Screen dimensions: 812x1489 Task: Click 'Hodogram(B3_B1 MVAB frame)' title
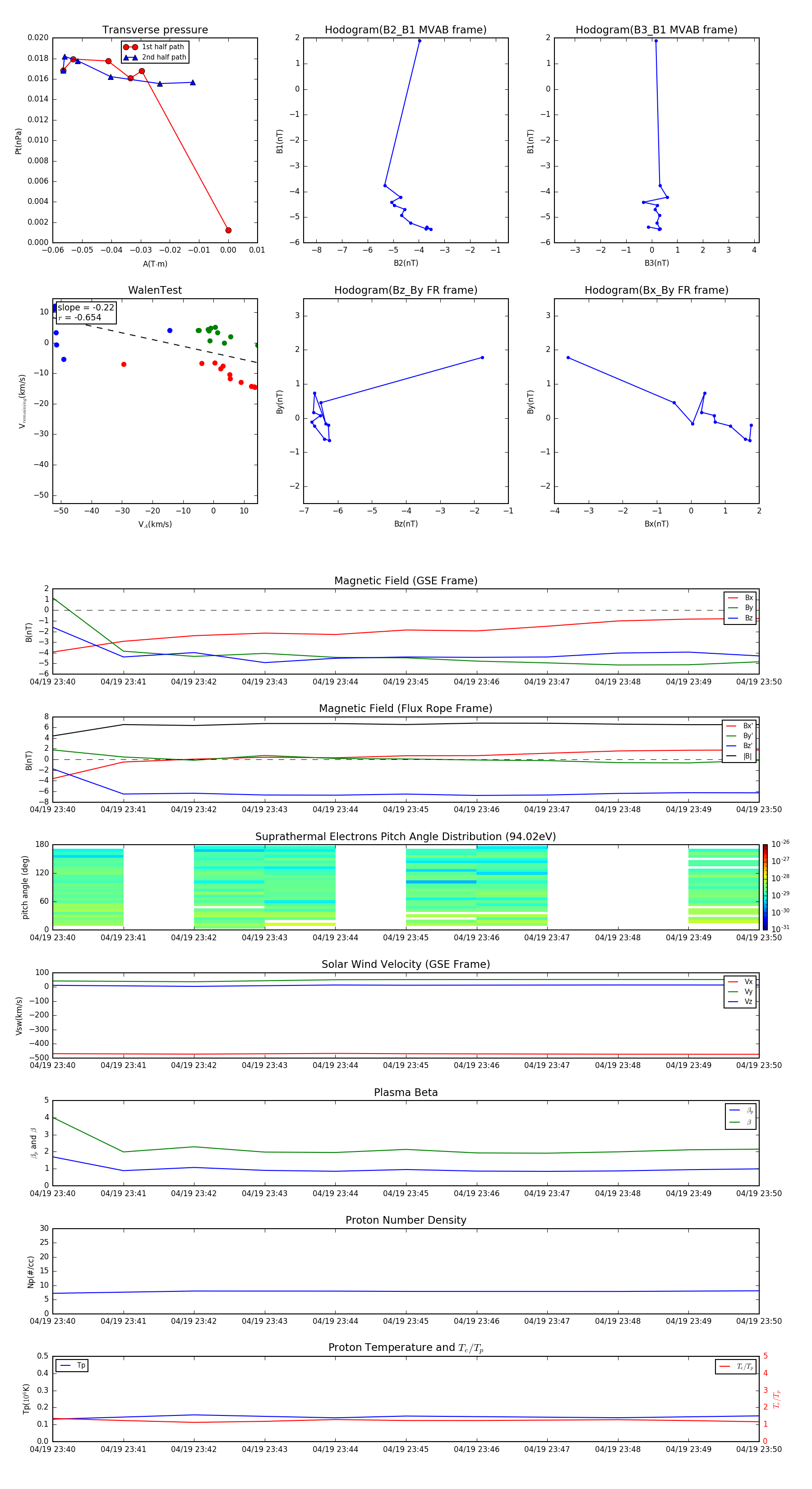click(x=656, y=30)
